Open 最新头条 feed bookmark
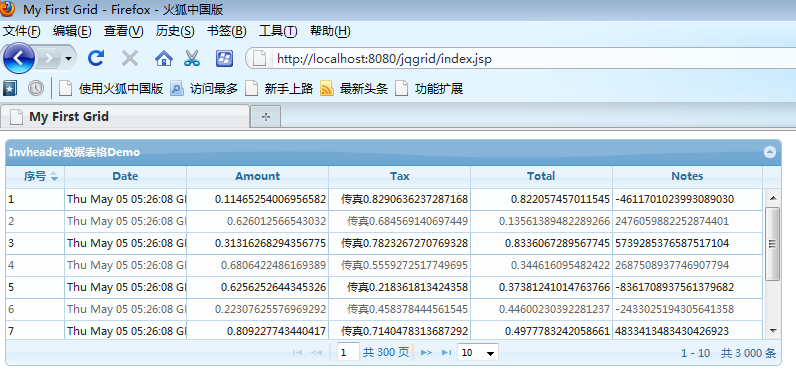 [354, 89]
